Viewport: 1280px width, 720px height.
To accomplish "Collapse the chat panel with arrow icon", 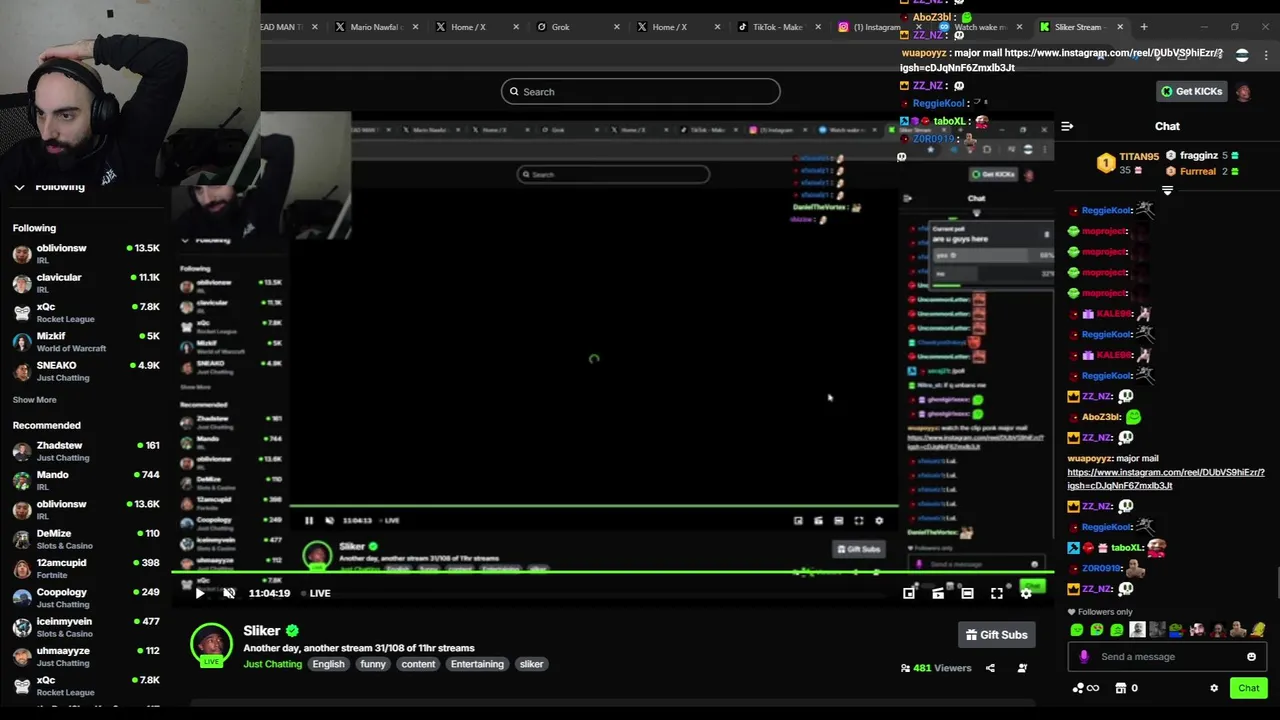I will pyautogui.click(x=1067, y=127).
